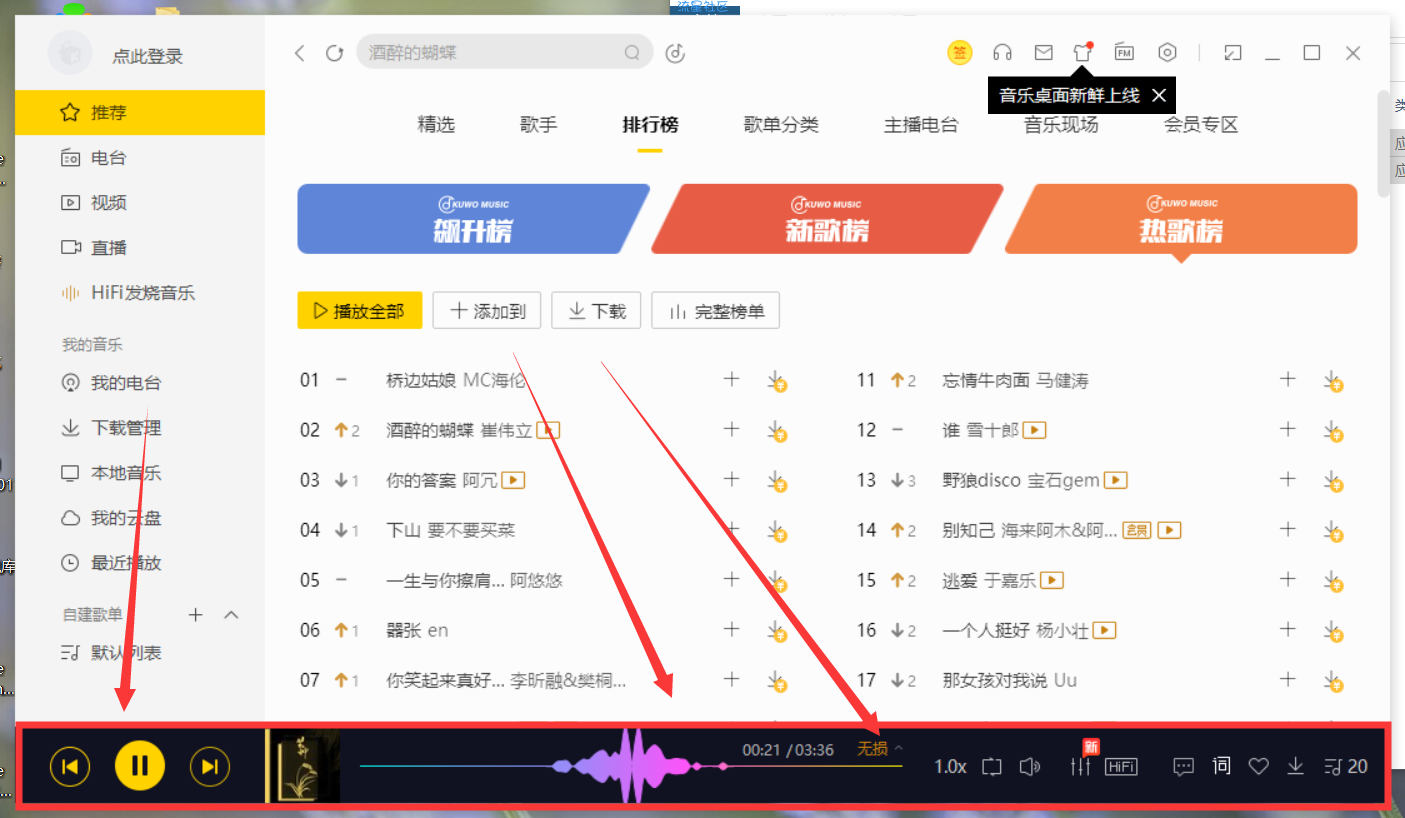
Task: Add 酒醉的蝴蝶 using its plus icon
Action: coord(732,429)
